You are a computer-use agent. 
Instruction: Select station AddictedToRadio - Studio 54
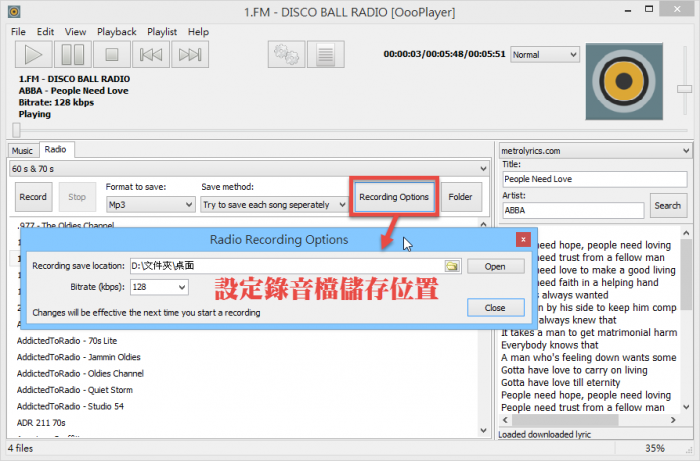point(70,407)
